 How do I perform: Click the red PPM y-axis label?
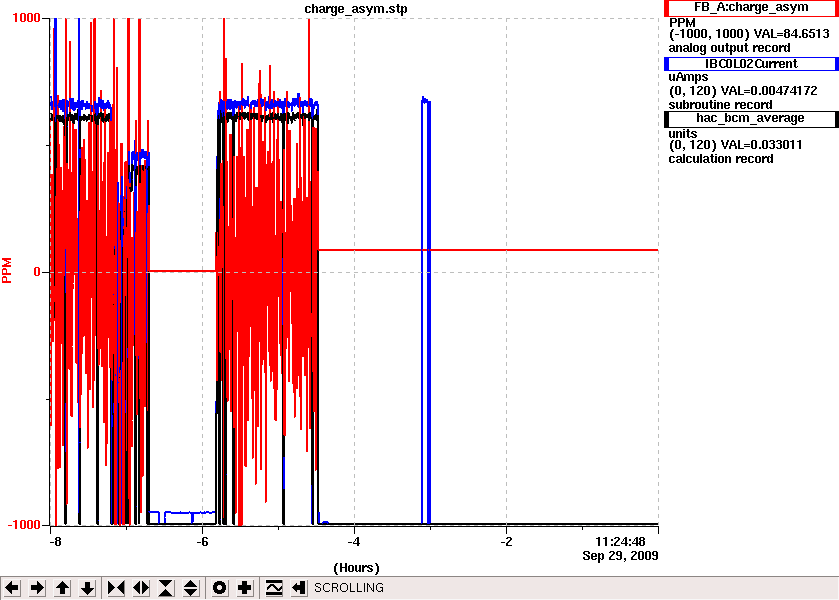coord(7,270)
